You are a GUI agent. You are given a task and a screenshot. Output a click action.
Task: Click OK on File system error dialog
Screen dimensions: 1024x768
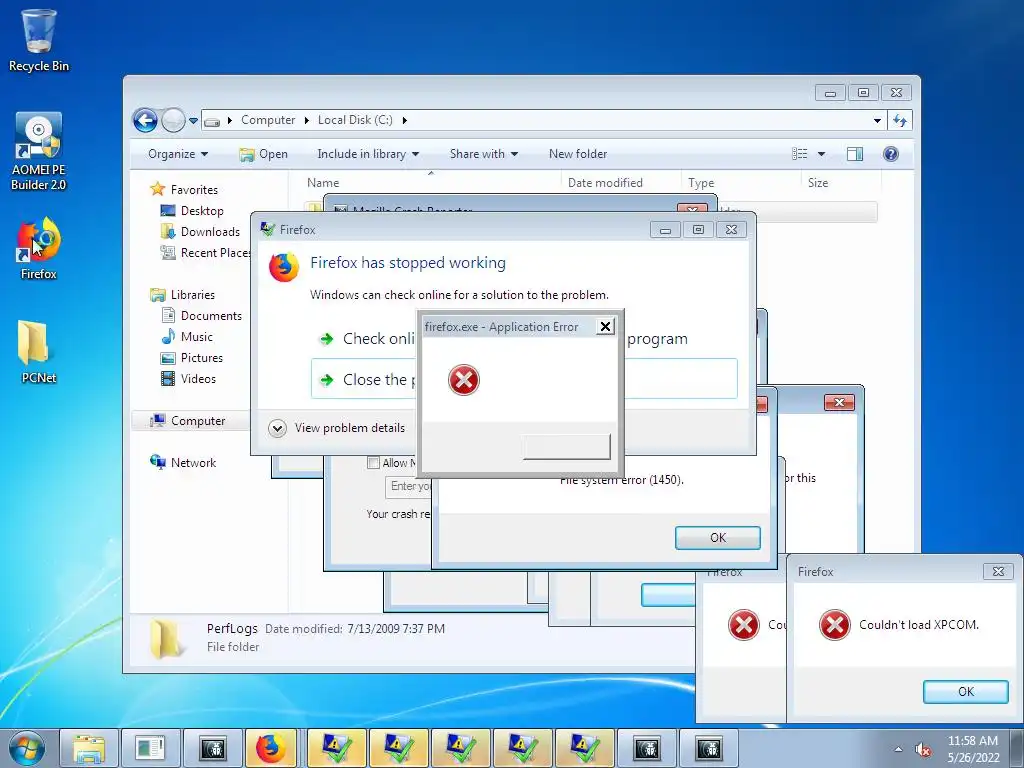coord(718,538)
